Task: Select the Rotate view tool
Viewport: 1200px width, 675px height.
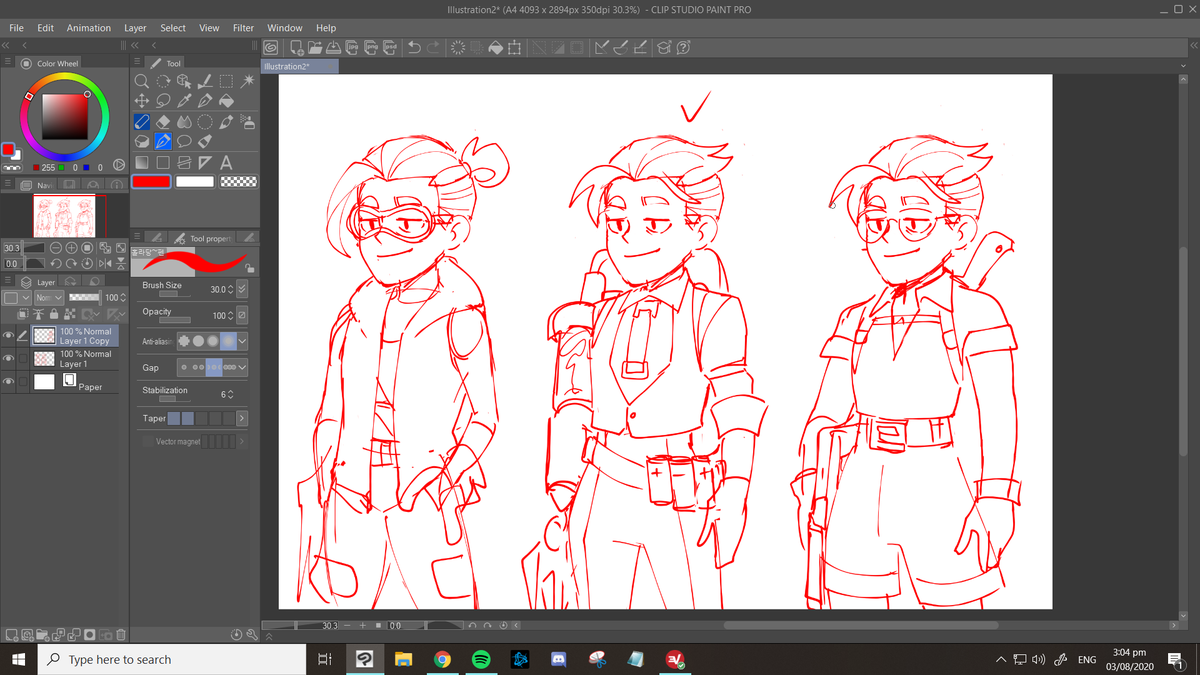Action: tap(163, 81)
